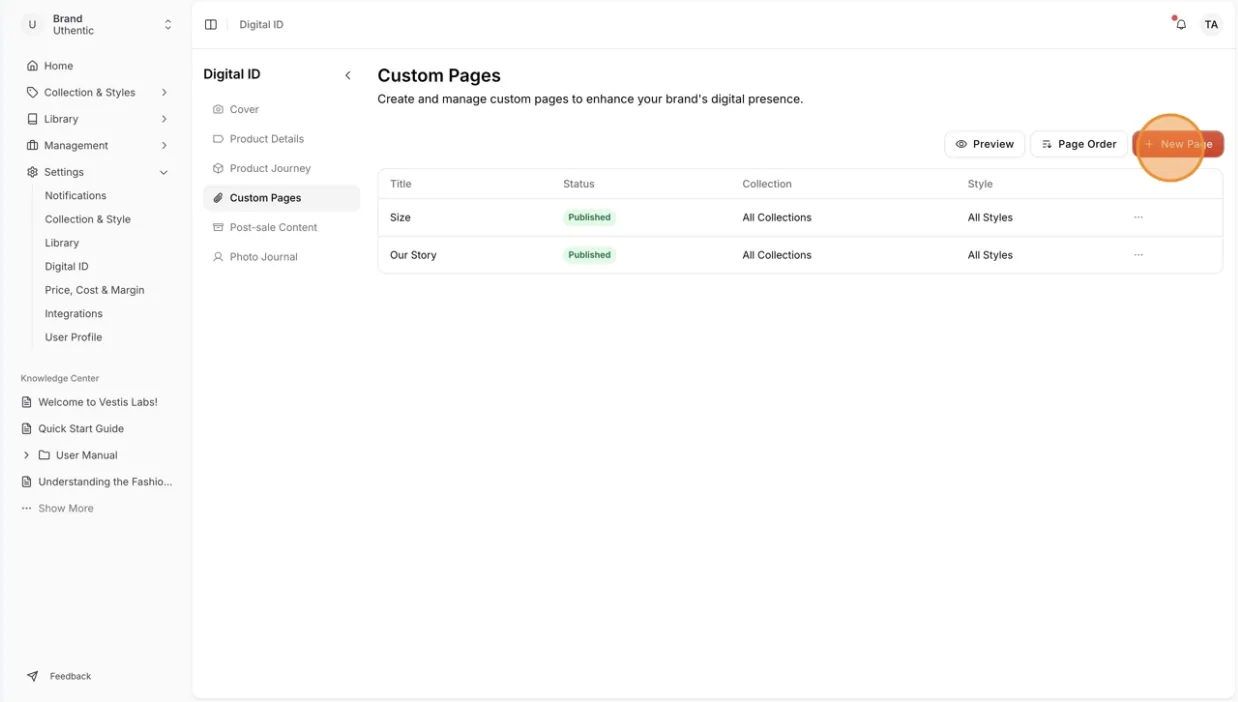This screenshot has width=1238, height=702.
Task: Click the Size page title
Action: [400, 217]
